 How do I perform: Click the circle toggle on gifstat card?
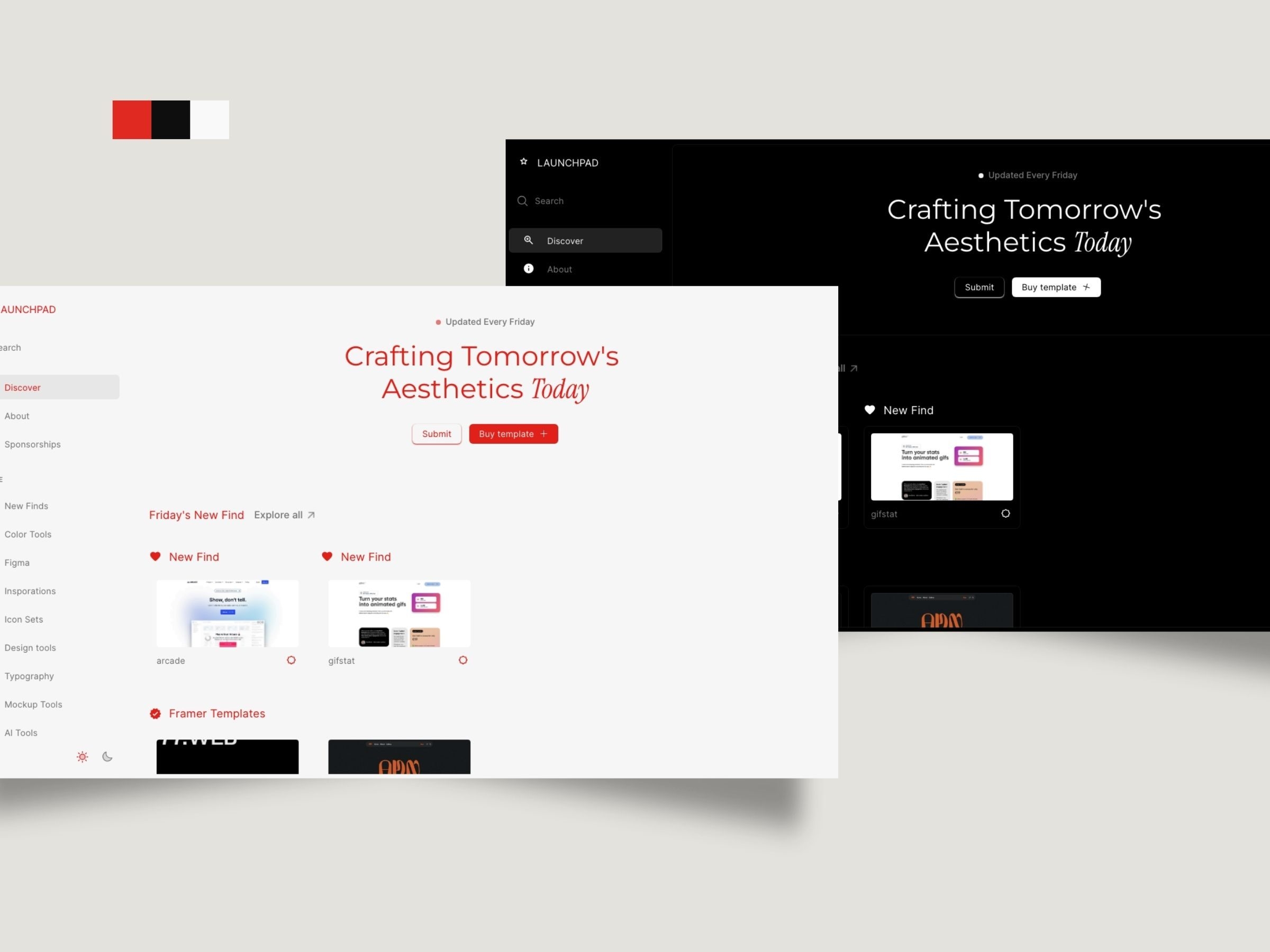[463, 660]
